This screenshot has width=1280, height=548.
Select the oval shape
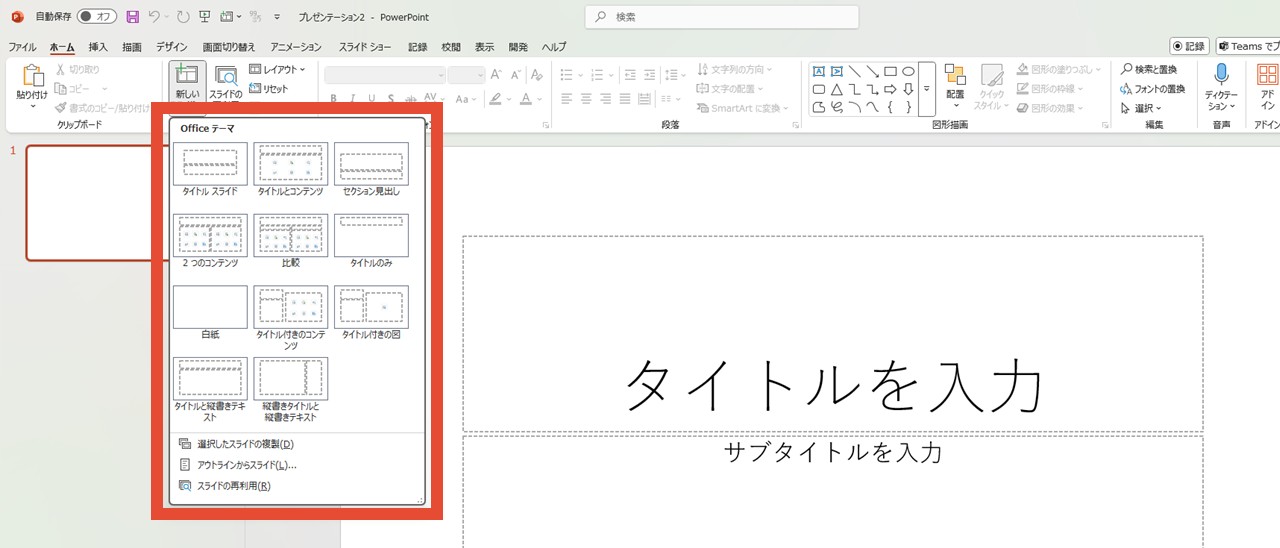coord(909,71)
